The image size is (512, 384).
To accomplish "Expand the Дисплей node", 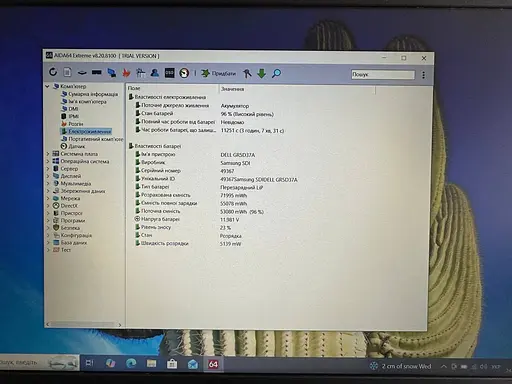I will pyautogui.click(x=47, y=176).
